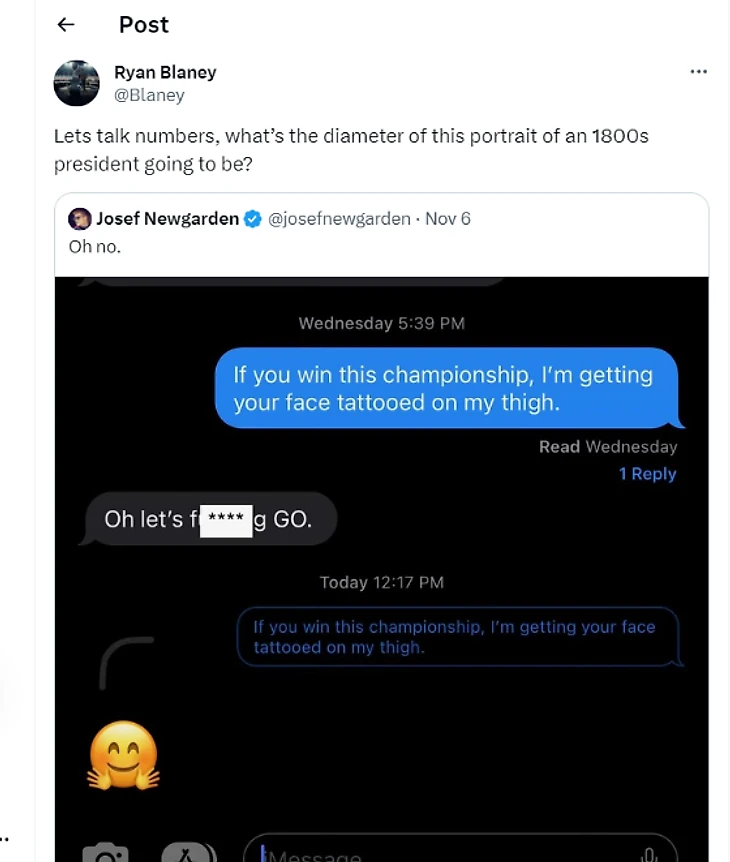Click the @josefnewgarden handle
730x862 pixels.
pos(339,219)
